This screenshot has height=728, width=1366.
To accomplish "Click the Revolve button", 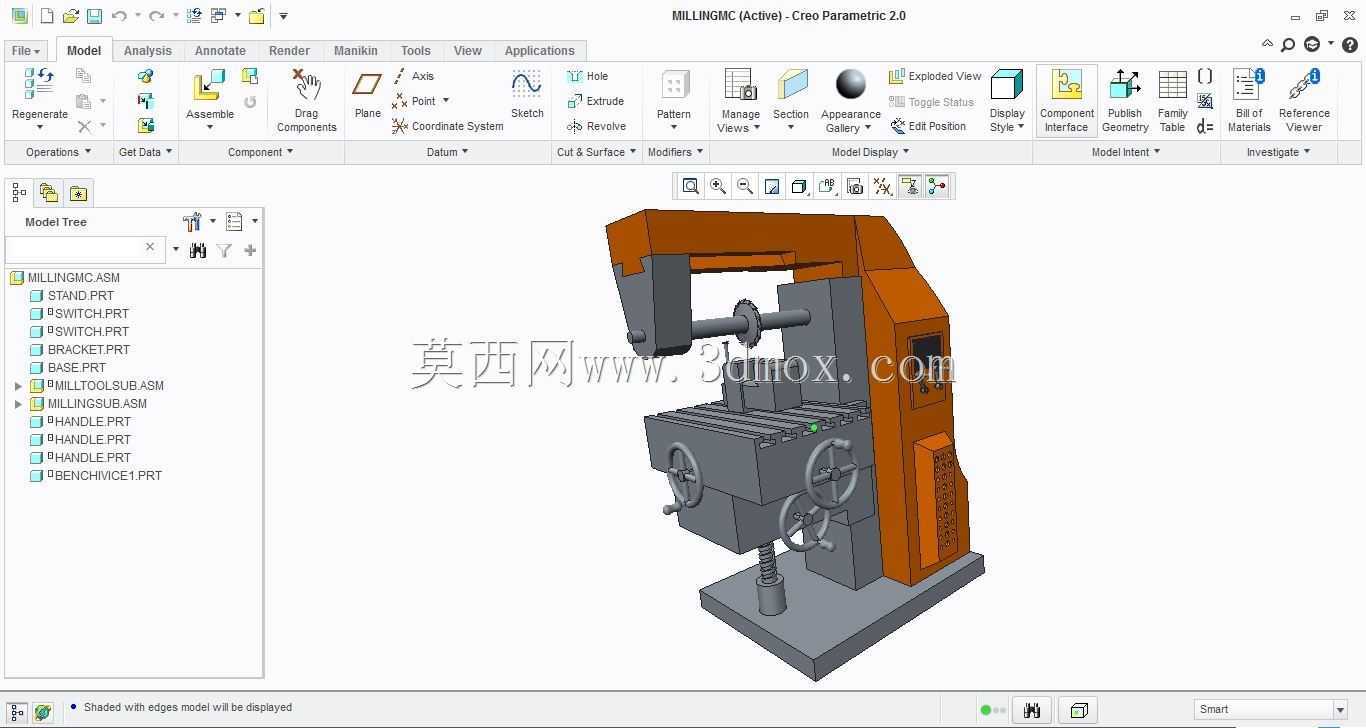I will [596, 126].
